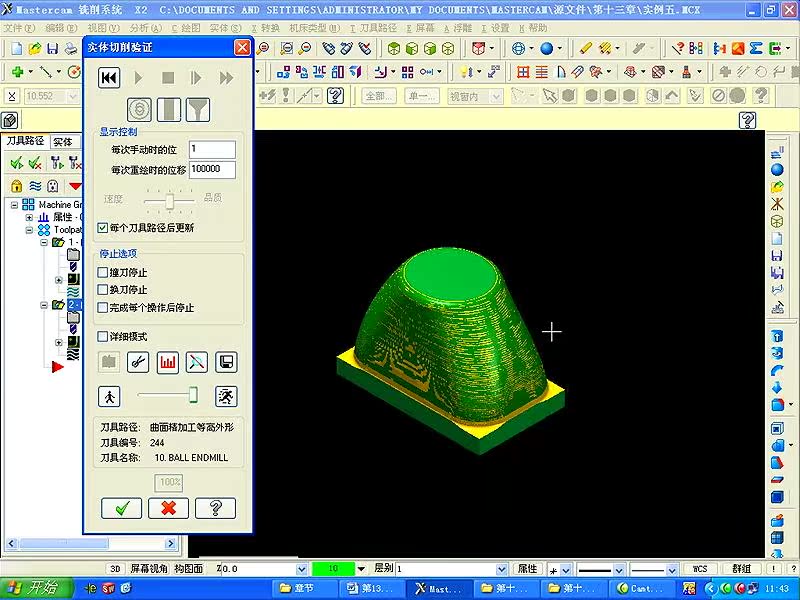Click the select all operations green check icon
800x600 pixels.
click(x=17, y=163)
